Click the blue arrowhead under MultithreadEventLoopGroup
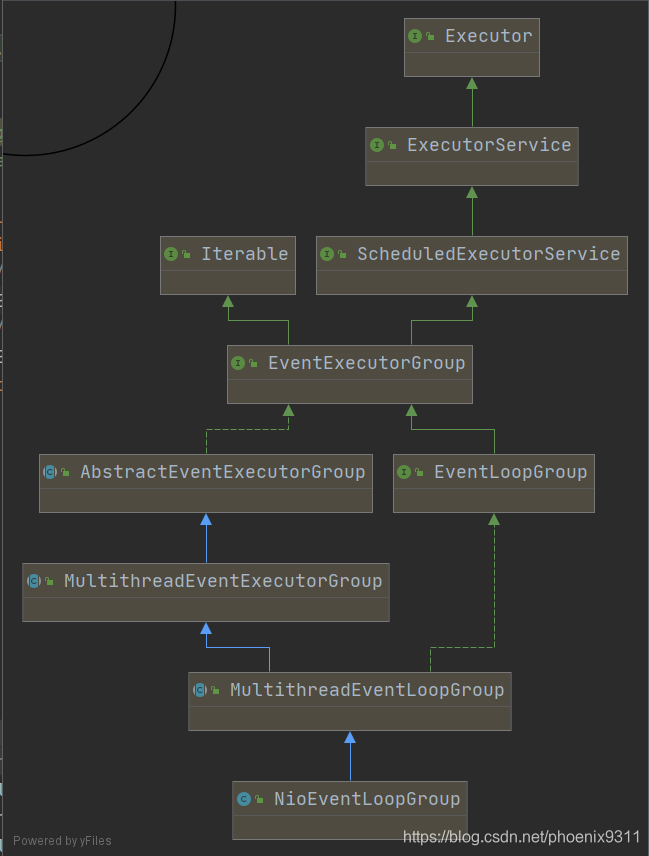Viewport: 649px width, 856px height. tap(350, 738)
